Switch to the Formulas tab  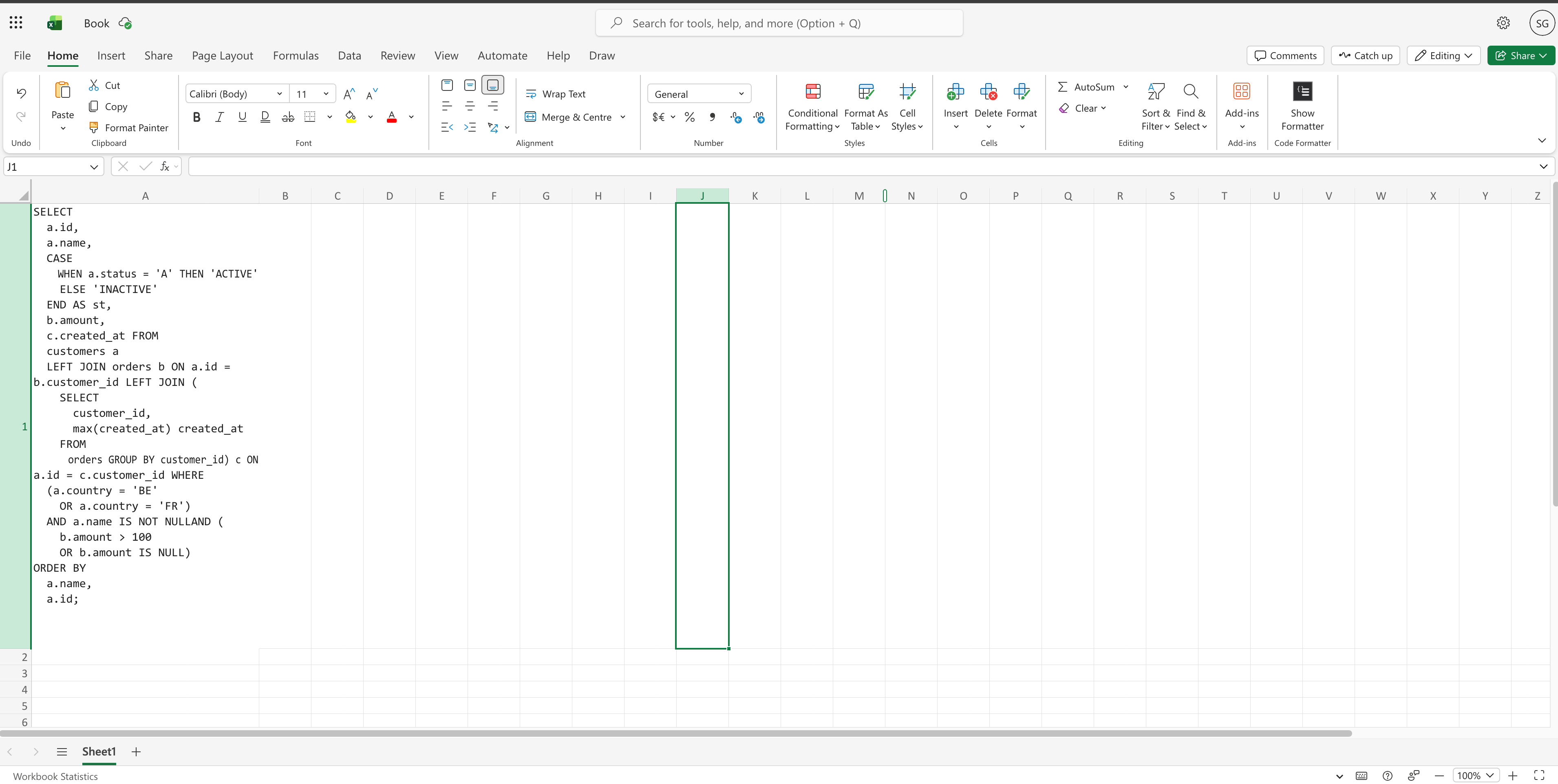coord(295,55)
